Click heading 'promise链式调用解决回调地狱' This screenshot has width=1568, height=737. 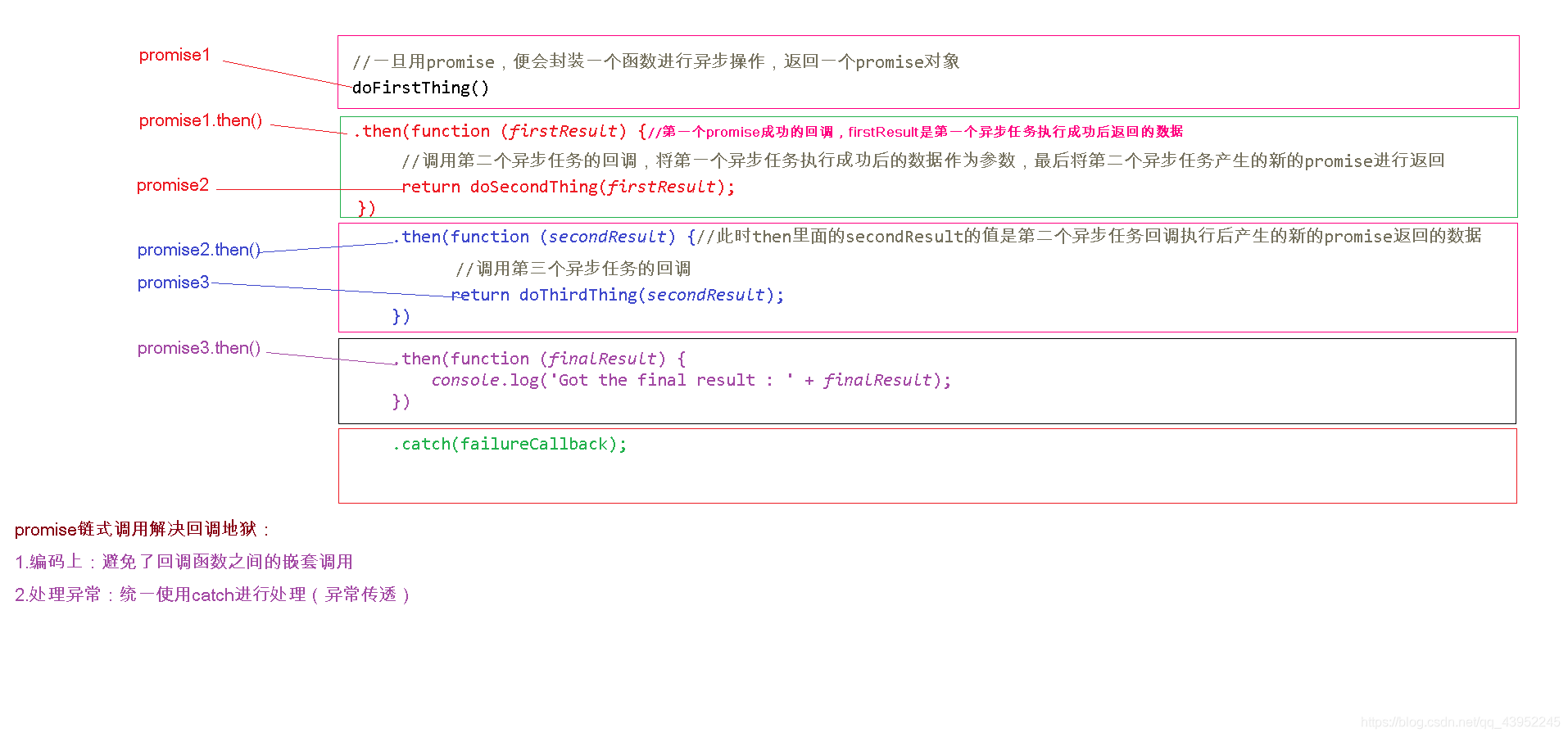tap(143, 529)
